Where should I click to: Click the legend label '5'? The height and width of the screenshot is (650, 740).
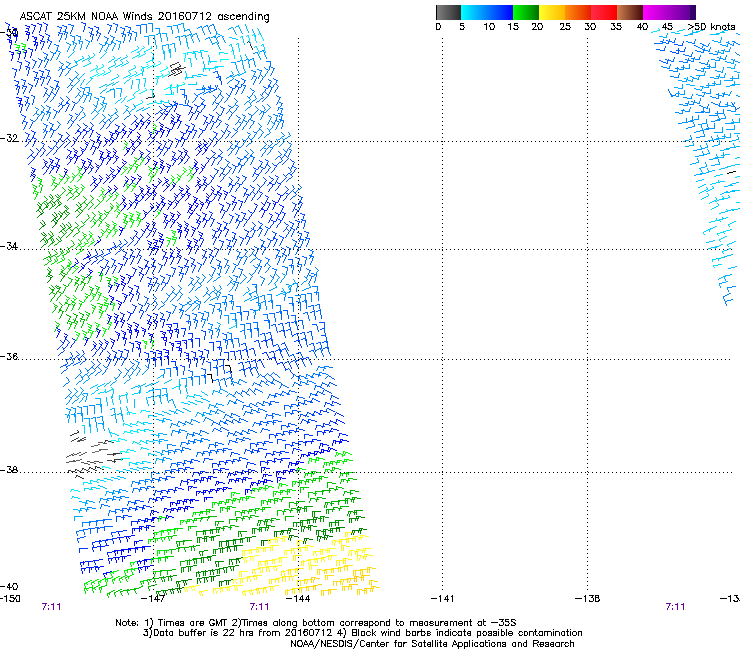[462, 27]
